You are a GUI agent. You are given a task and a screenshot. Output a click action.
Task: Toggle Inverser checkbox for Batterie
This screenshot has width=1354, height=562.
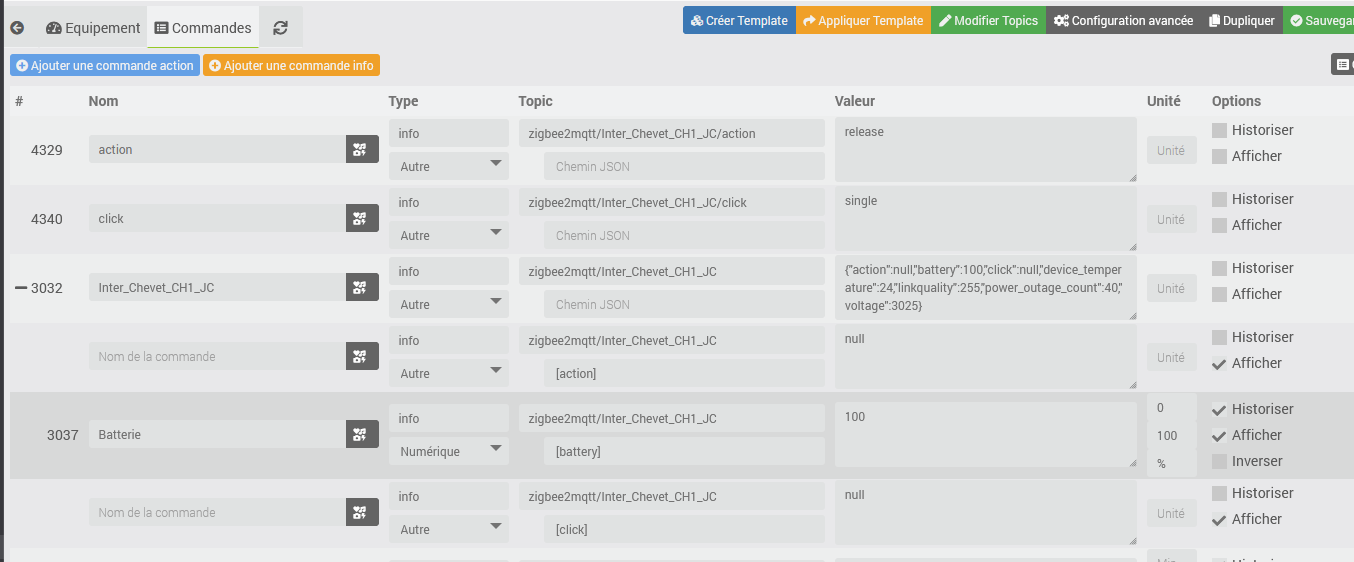pyautogui.click(x=1219, y=461)
